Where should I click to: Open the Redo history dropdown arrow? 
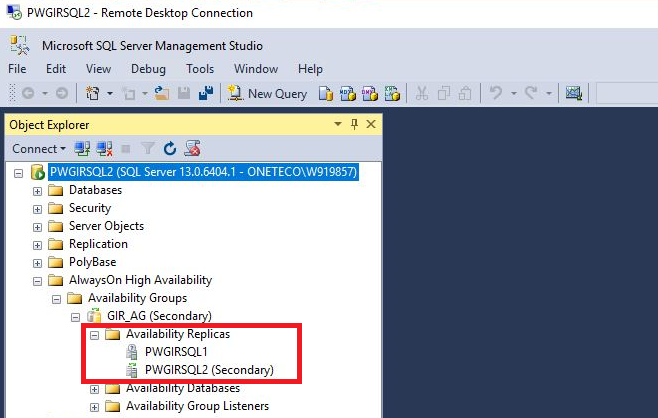[x=549, y=93]
